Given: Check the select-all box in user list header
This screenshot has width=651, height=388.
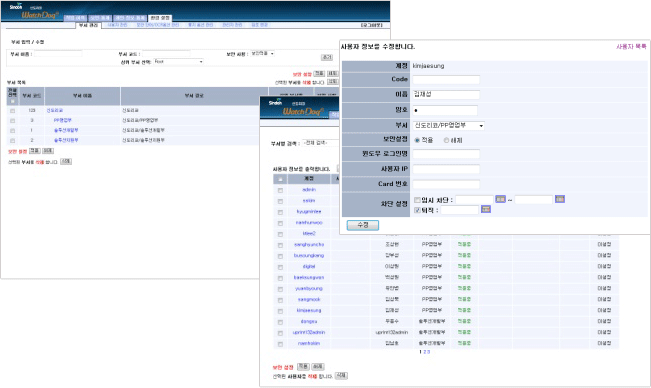Looking at the screenshot, I should (280, 179).
